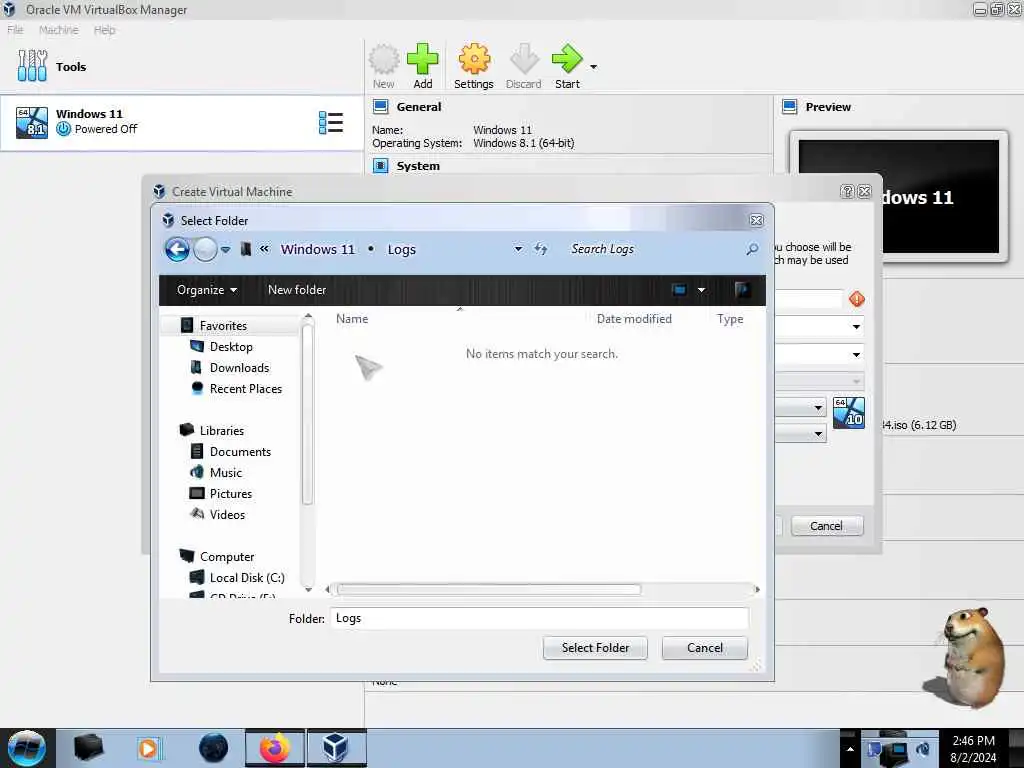Click the Logs breadcrumb segment
Image resolution: width=1024 pixels, height=768 pixels.
[402, 249]
